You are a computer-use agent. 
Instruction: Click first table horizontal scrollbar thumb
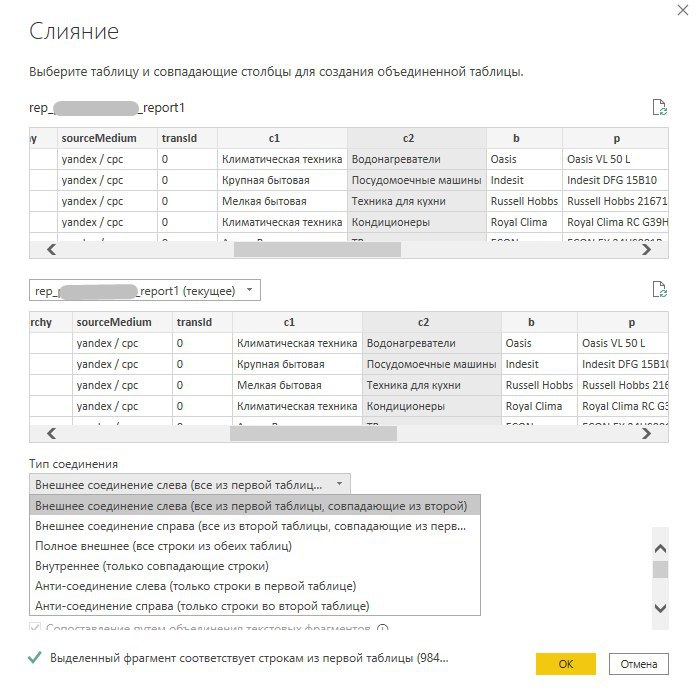317,249
